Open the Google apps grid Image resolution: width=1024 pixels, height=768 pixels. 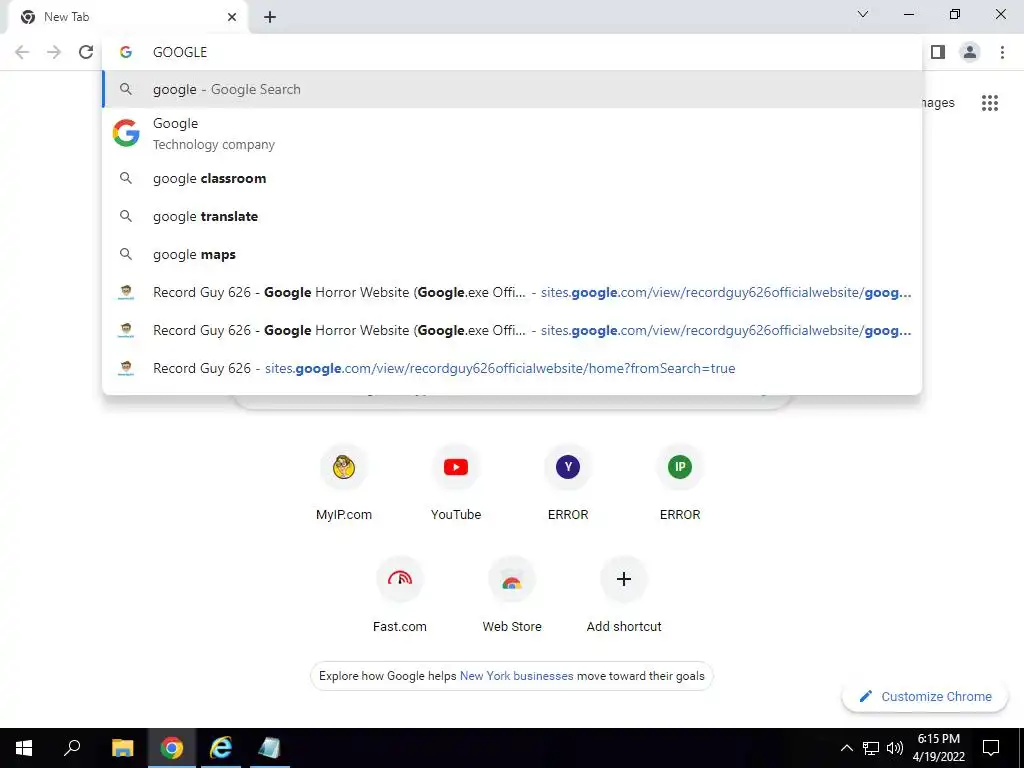click(x=990, y=103)
